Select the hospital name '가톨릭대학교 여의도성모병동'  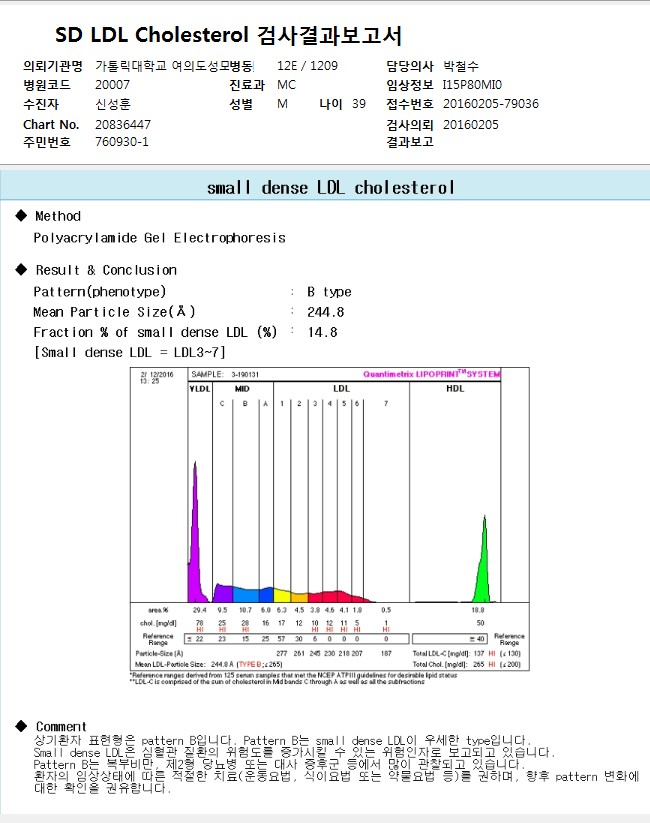[x=174, y=66]
